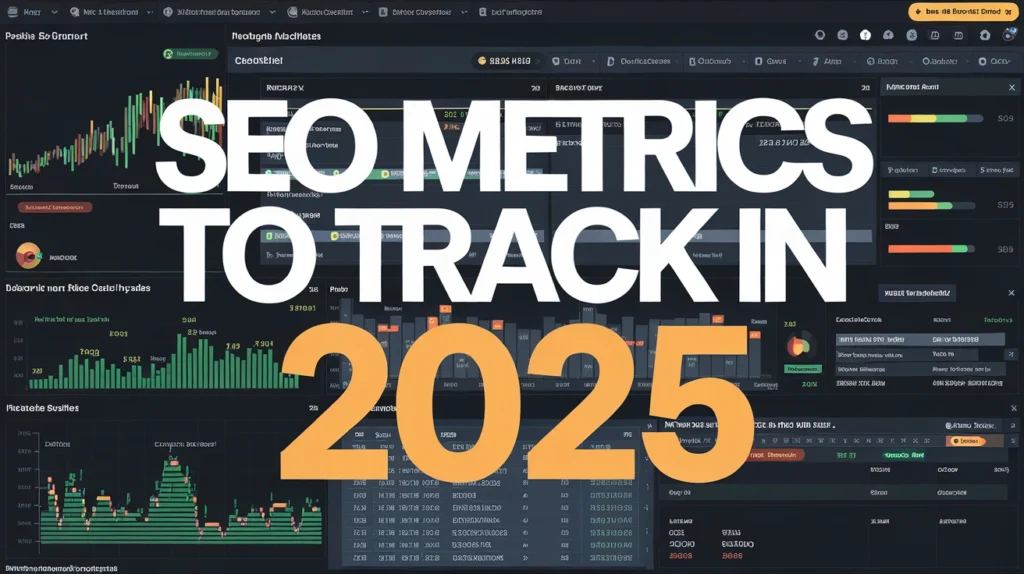Close the top-right score panel with X
1024x574 pixels.
(1011, 88)
